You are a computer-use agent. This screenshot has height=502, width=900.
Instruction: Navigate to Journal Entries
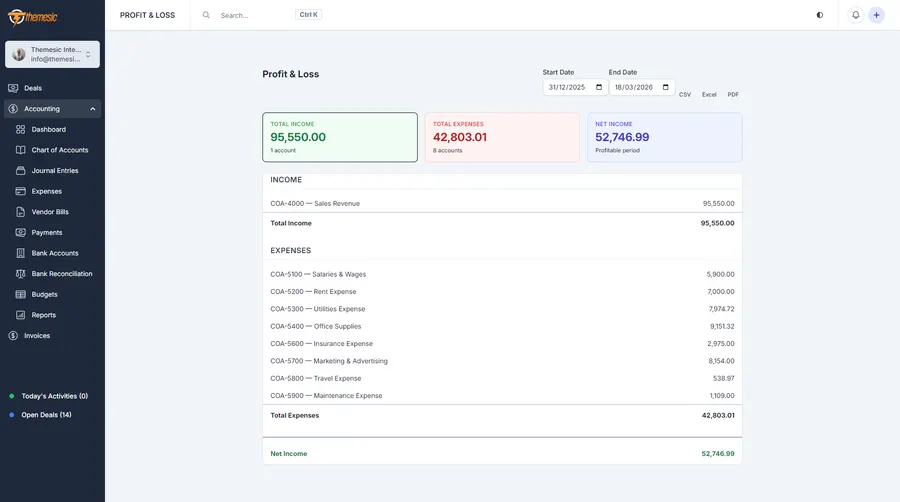pyautogui.click(x=55, y=171)
